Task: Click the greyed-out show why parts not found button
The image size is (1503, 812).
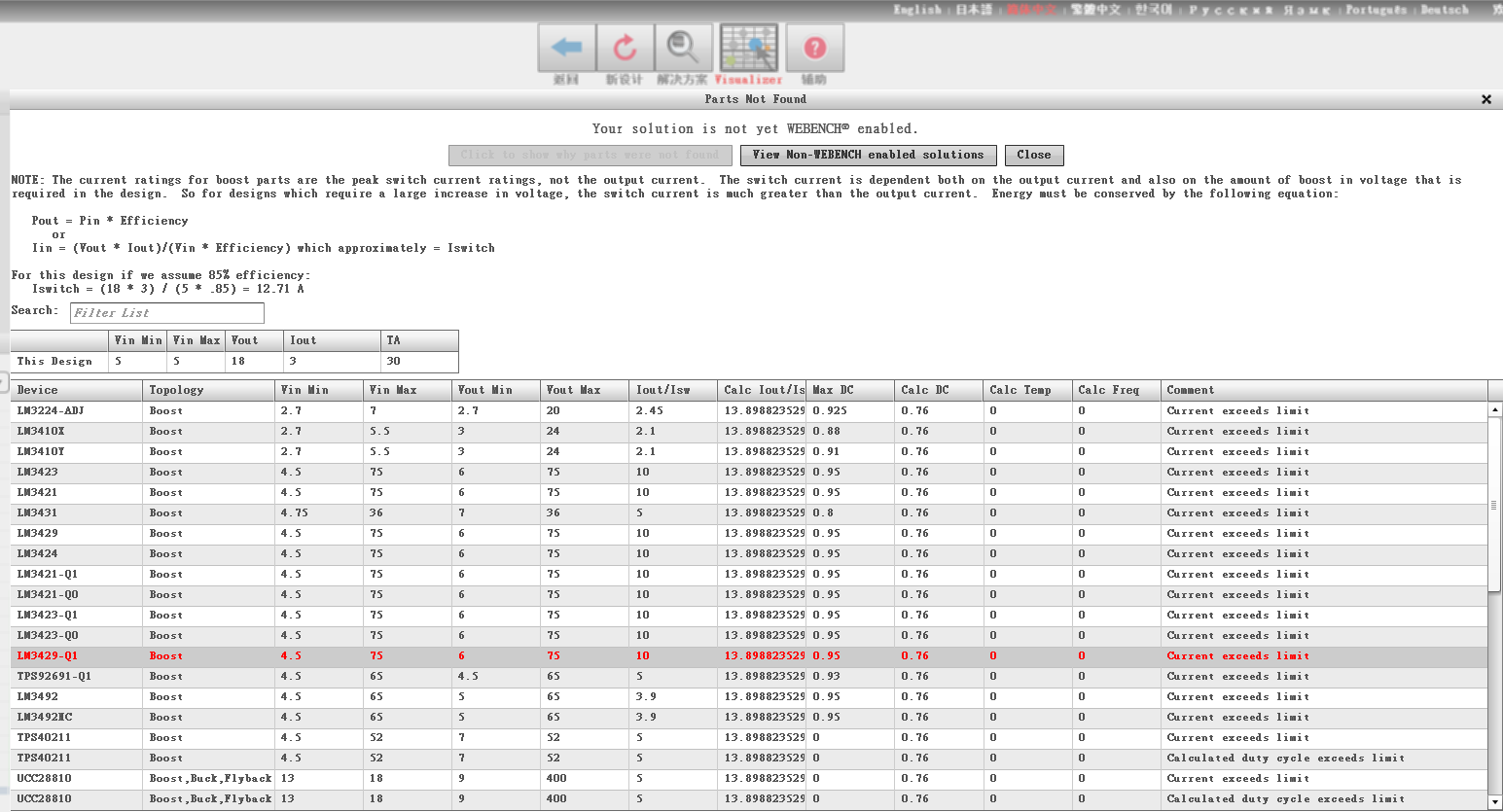Action: coord(590,155)
